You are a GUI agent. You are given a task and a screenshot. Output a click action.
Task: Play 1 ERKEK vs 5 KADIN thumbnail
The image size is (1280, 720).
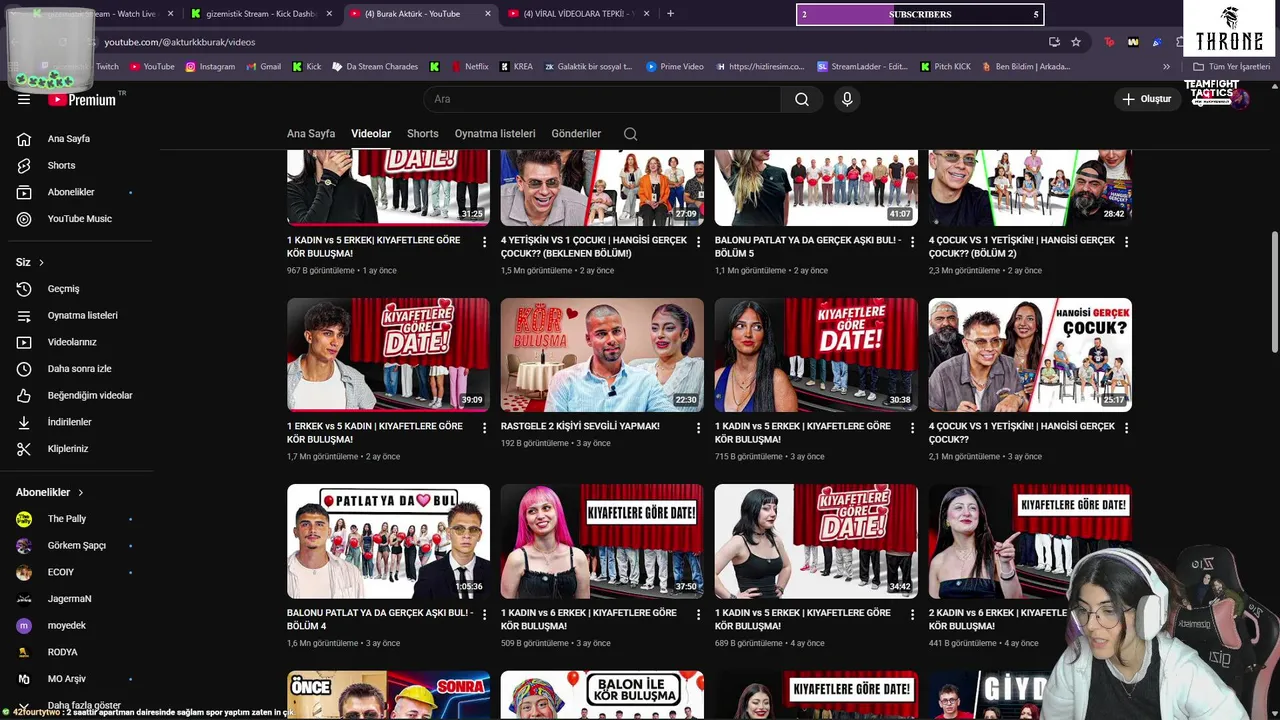388,354
